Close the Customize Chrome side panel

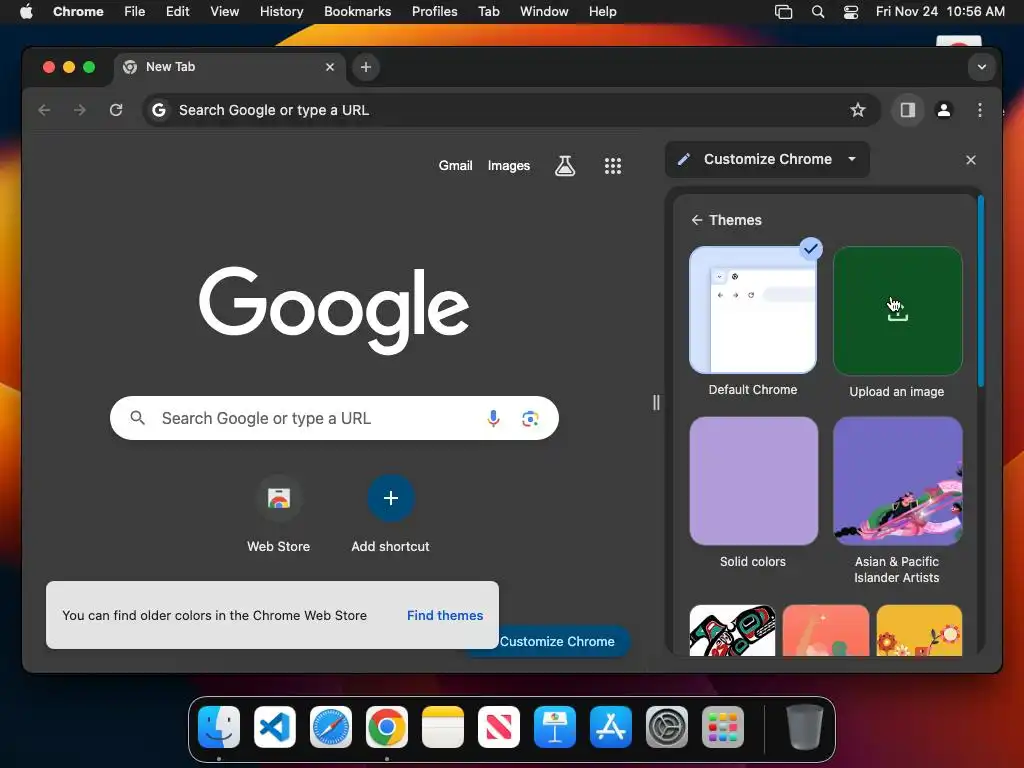pyautogui.click(x=970, y=160)
